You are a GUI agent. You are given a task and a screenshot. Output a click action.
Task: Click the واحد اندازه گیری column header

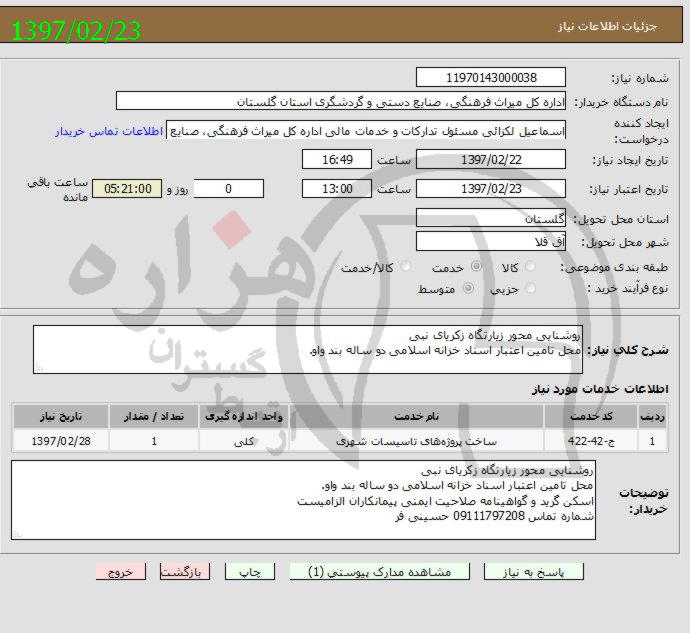pos(243,416)
